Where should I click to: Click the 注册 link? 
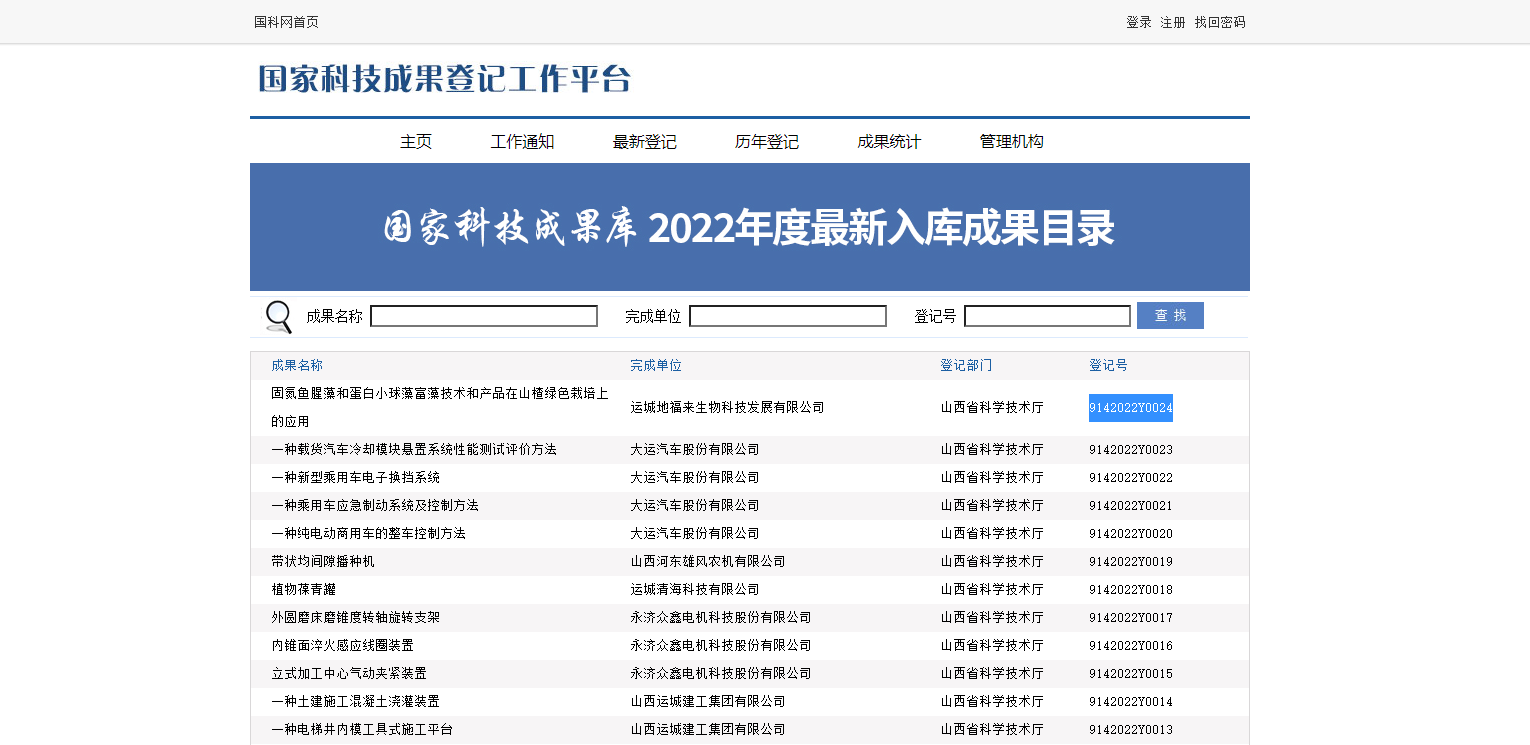pyautogui.click(x=1173, y=22)
